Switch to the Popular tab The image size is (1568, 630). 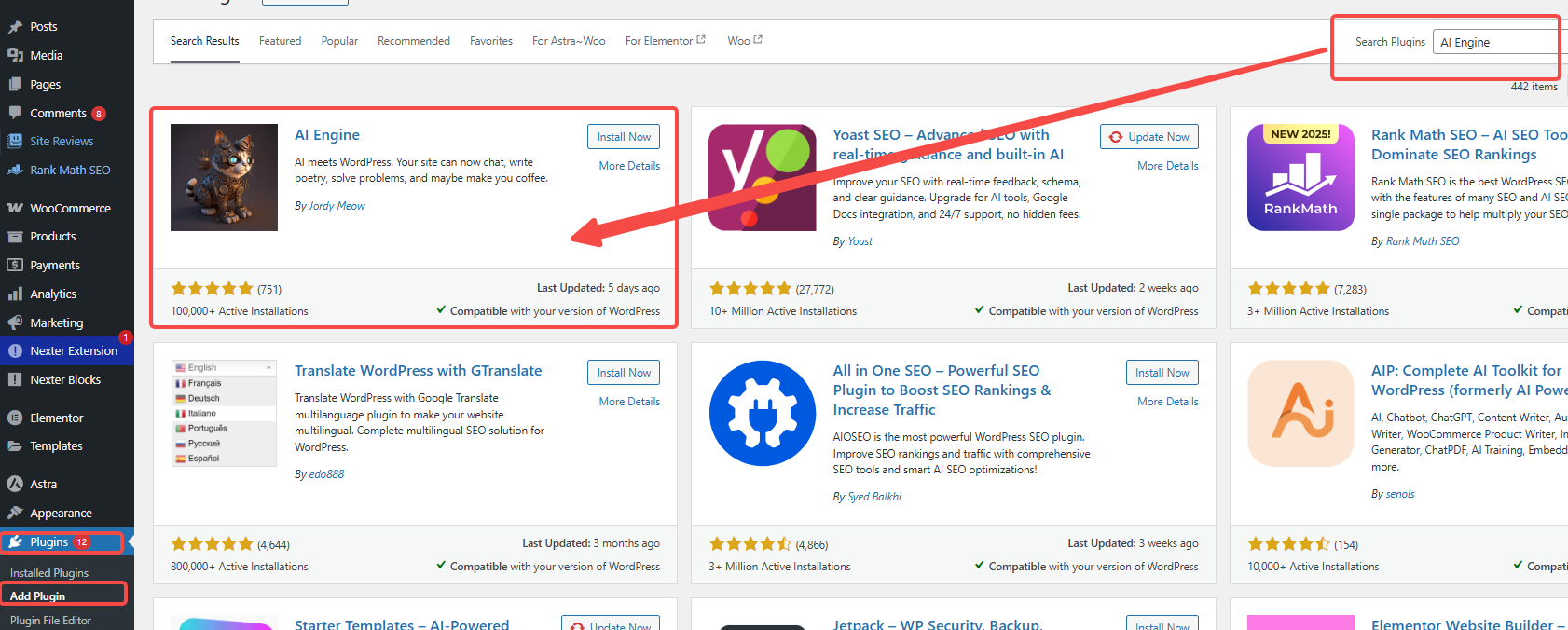[x=339, y=40]
